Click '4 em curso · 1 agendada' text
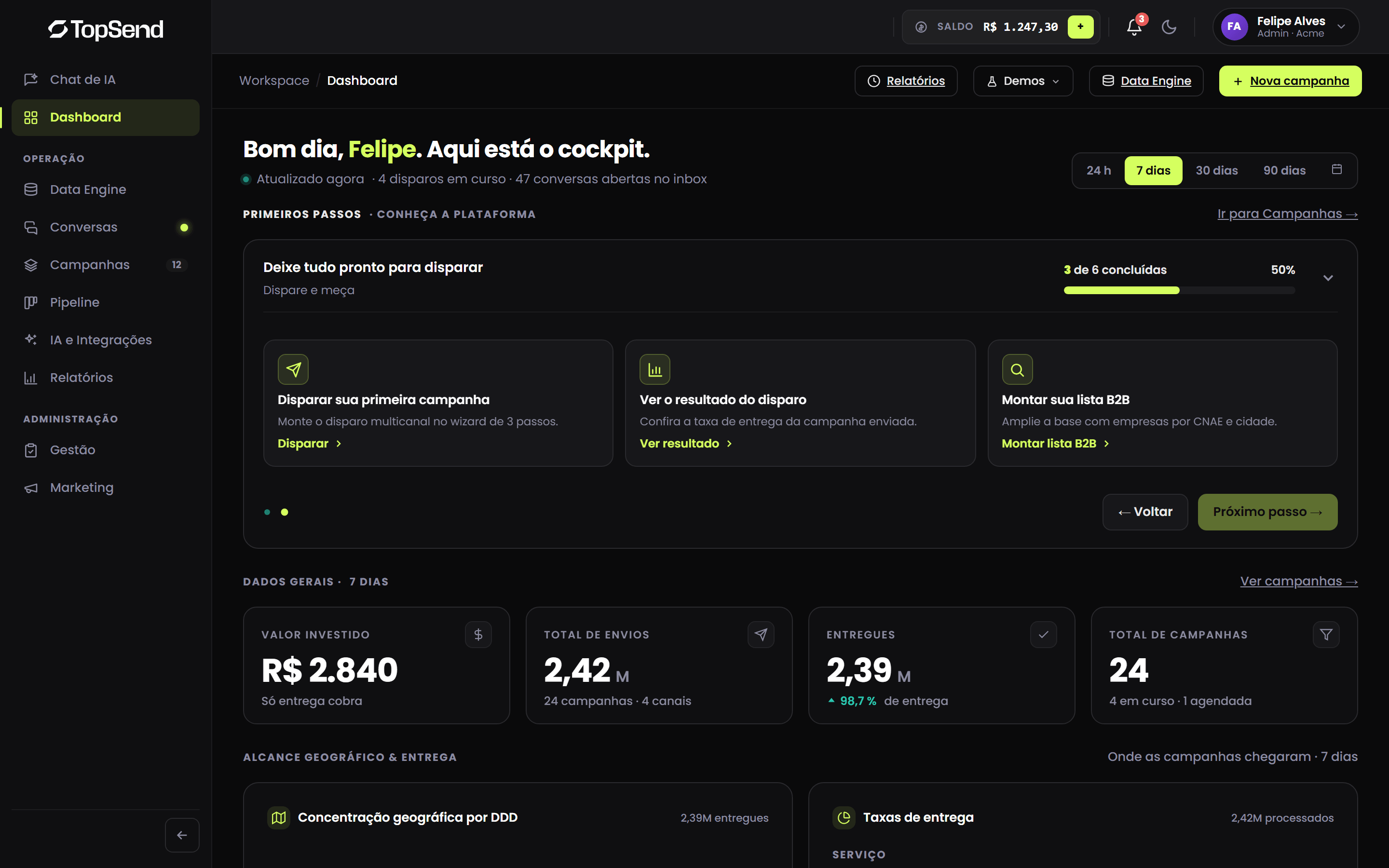The image size is (1389, 868). [x=1180, y=701]
